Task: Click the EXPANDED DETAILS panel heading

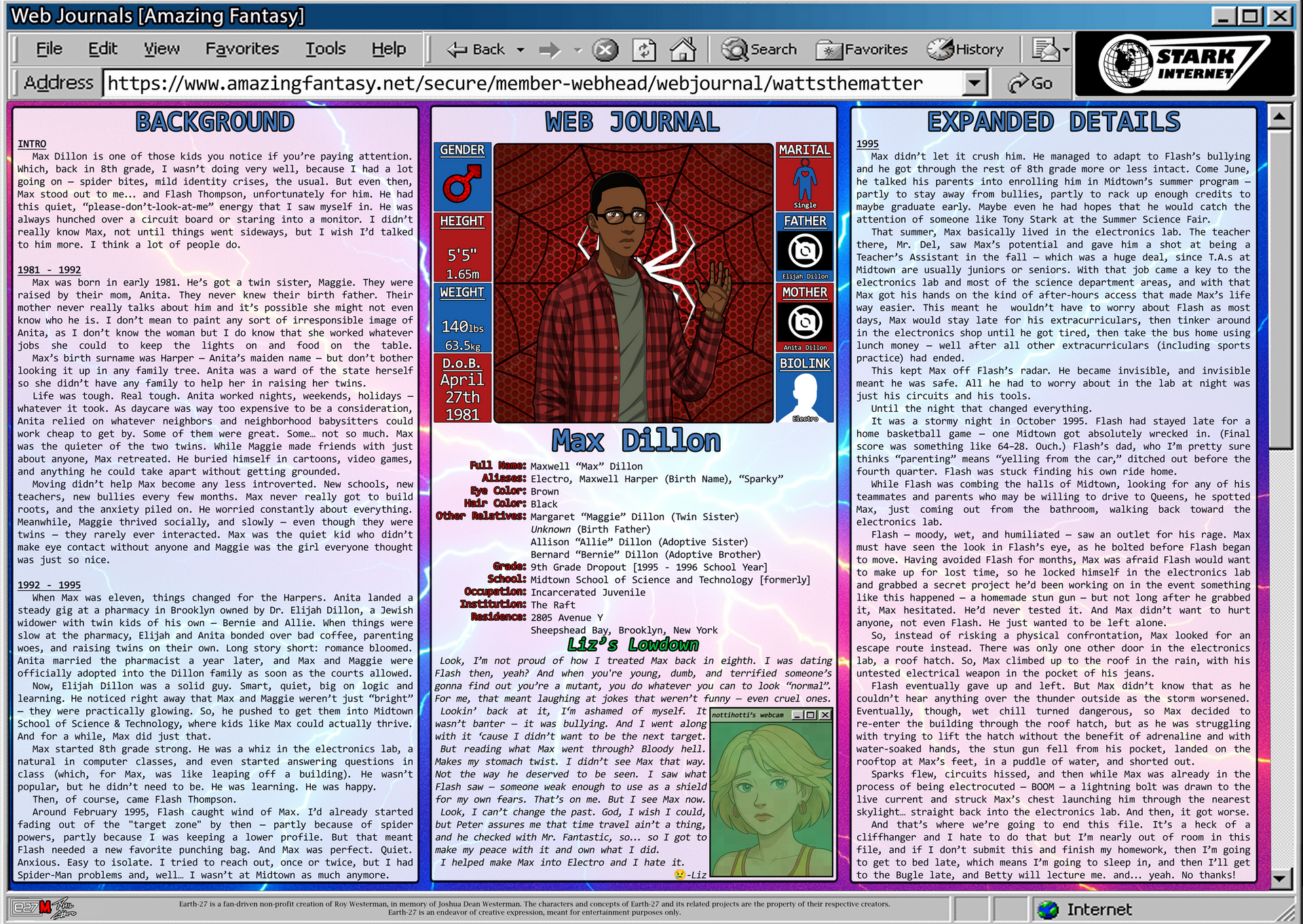Action: tap(1053, 122)
